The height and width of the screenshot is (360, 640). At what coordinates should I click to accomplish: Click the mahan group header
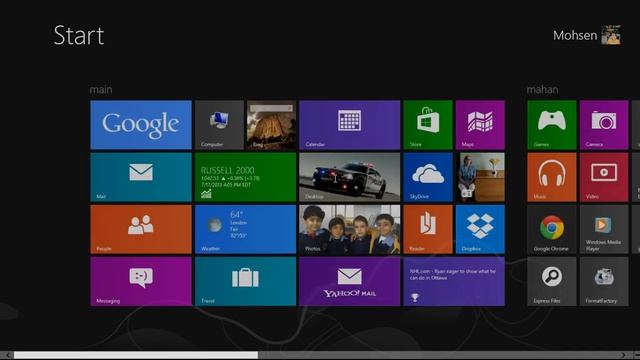point(542,89)
